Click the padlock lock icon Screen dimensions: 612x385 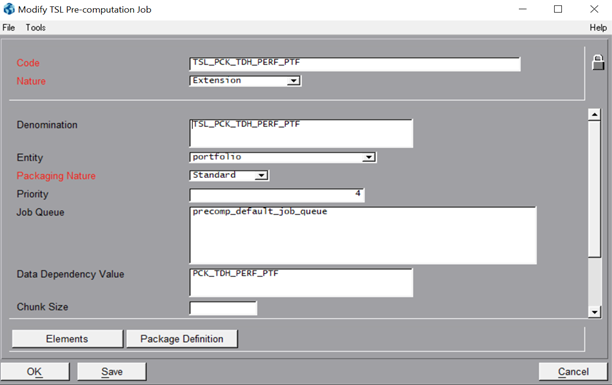(x=598, y=62)
